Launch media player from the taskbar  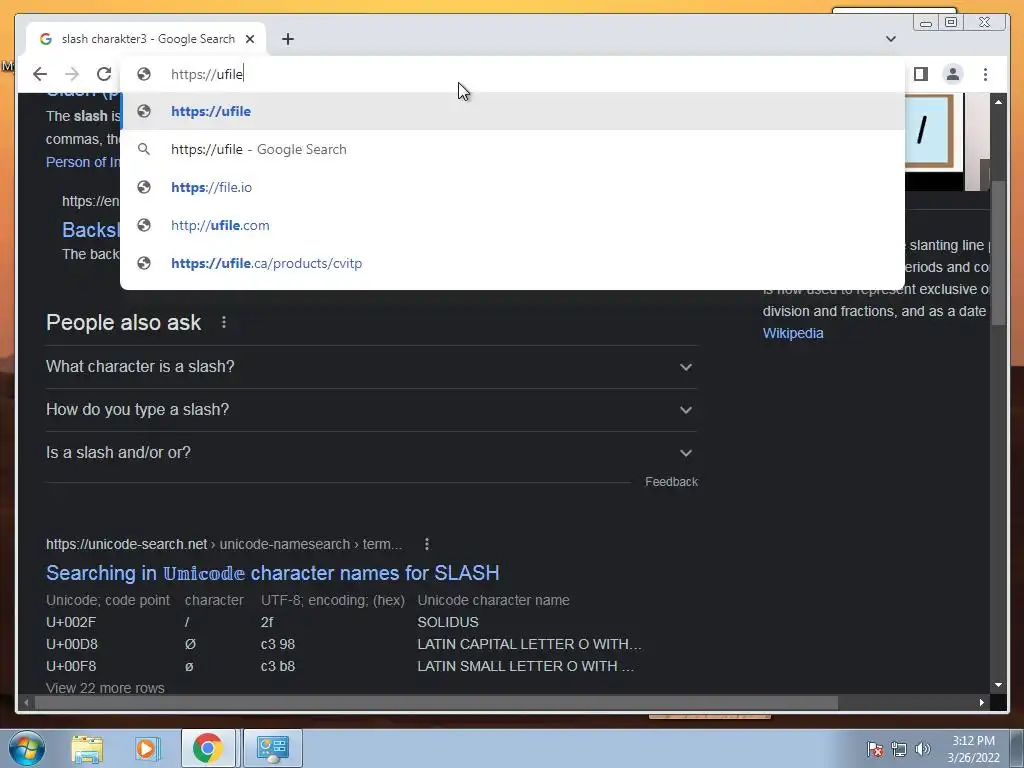tap(148, 748)
